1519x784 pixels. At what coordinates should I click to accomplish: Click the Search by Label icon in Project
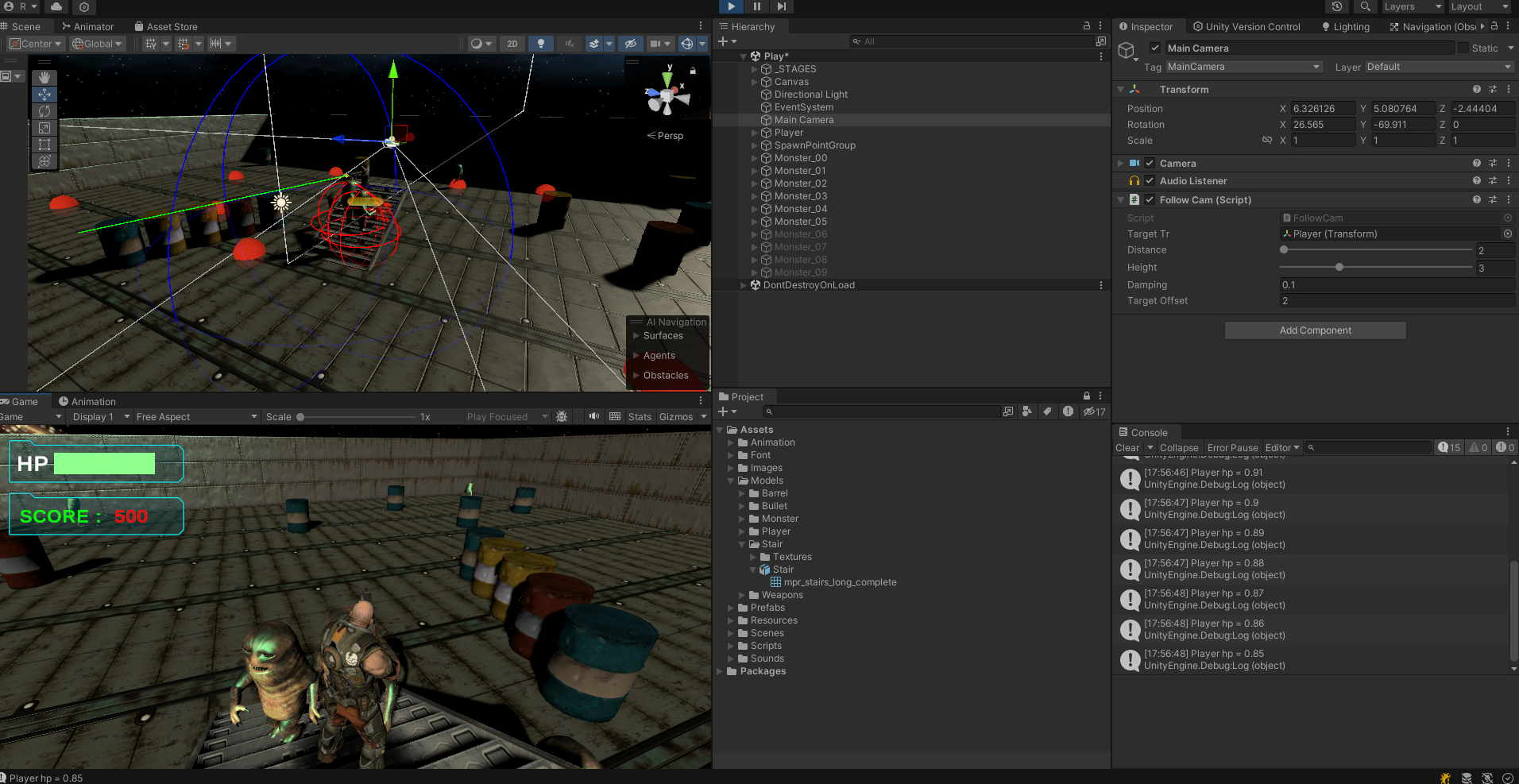(1047, 411)
